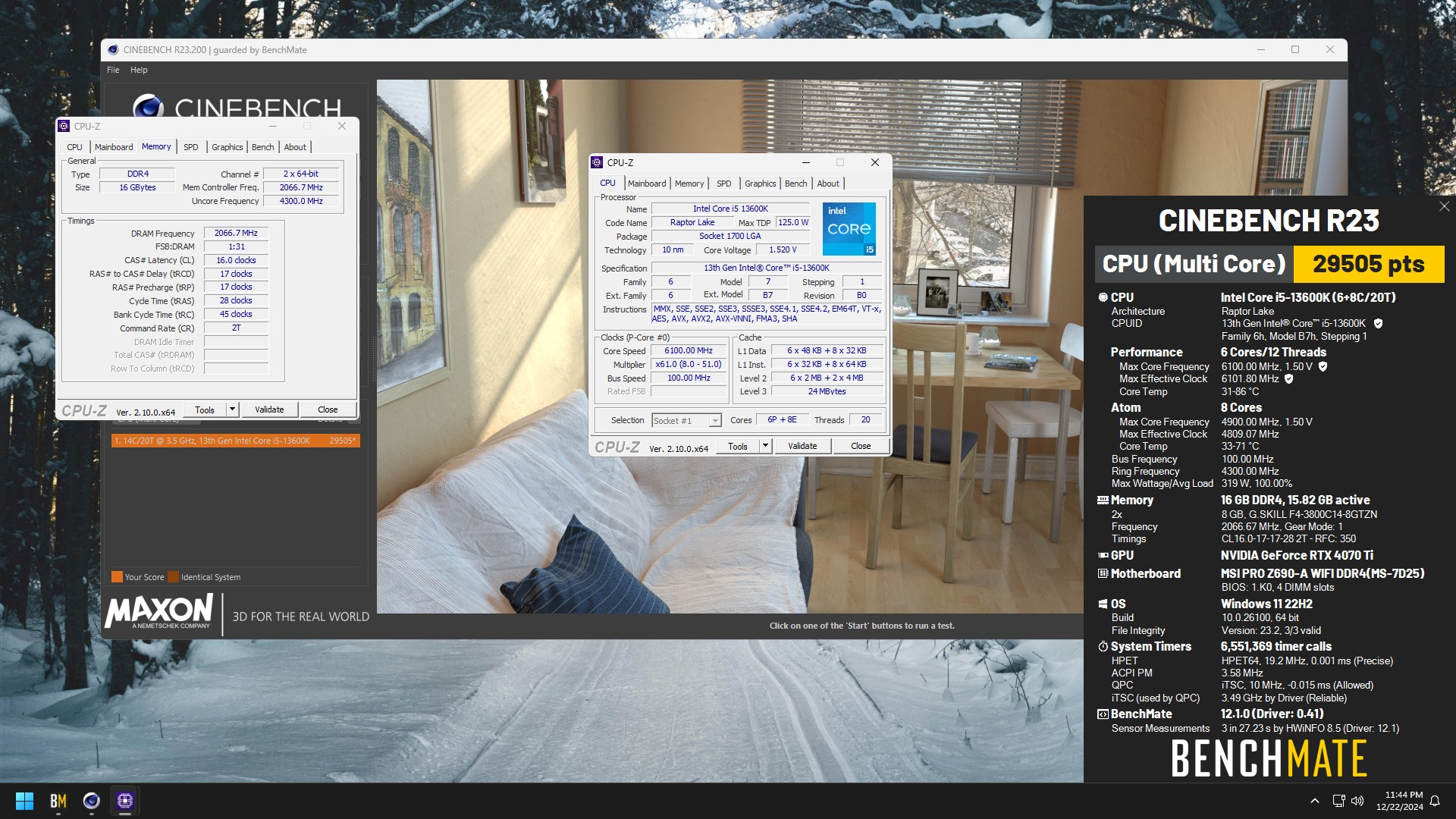Image resolution: width=1456 pixels, height=819 pixels.
Task: Switch to CPU tab in memory CPU-Z window
Action: click(74, 147)
